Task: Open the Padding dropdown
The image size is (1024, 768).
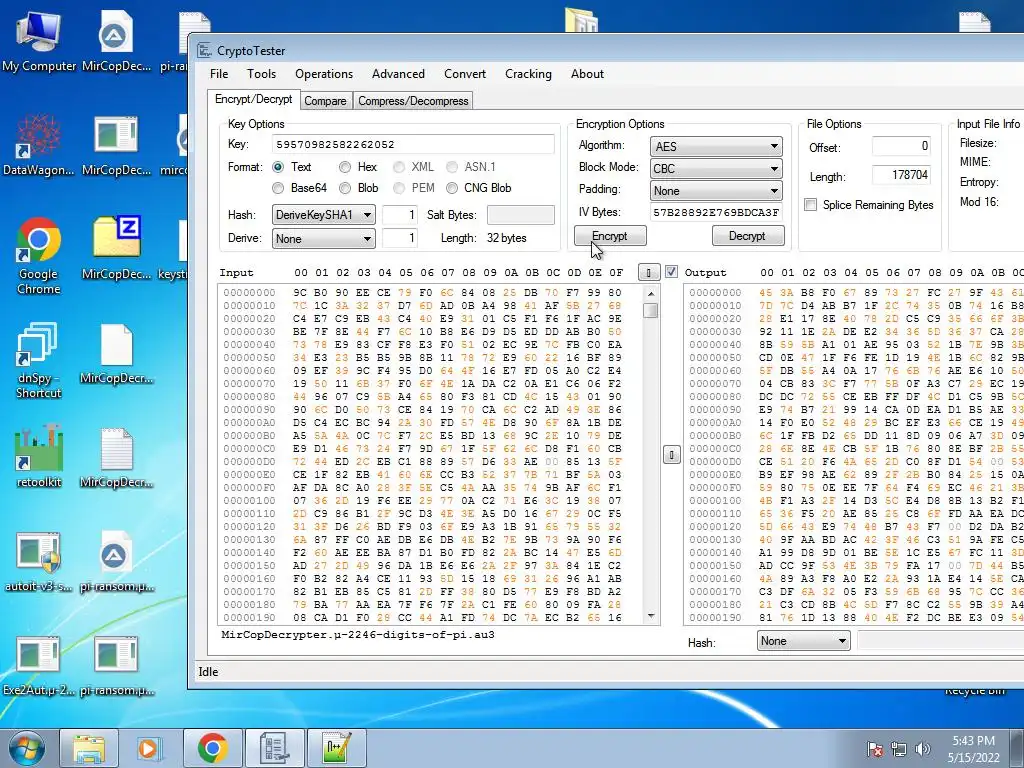Action: pyautogui.click(x=716, y=191)
